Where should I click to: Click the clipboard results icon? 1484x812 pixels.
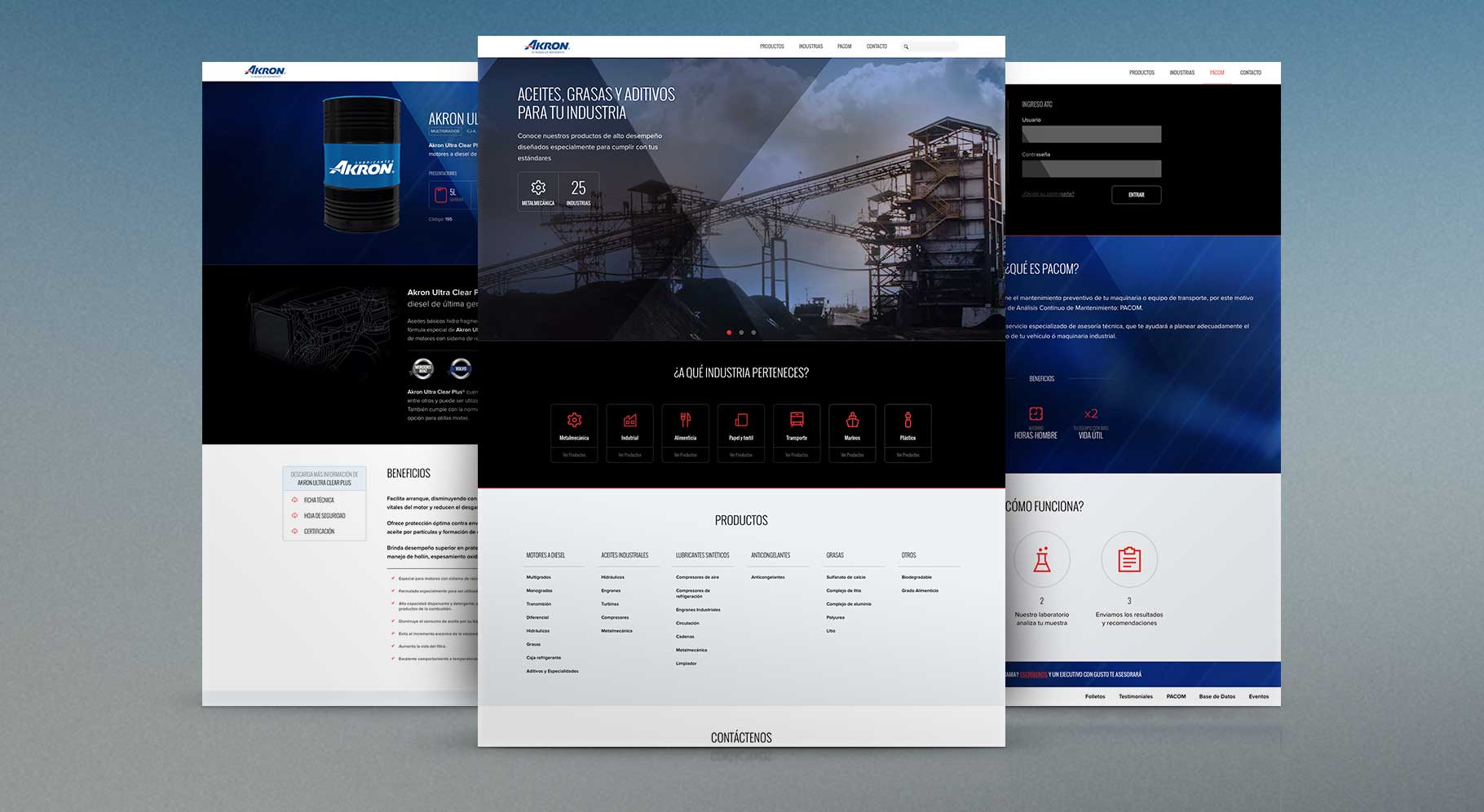tap(1129, 560)
